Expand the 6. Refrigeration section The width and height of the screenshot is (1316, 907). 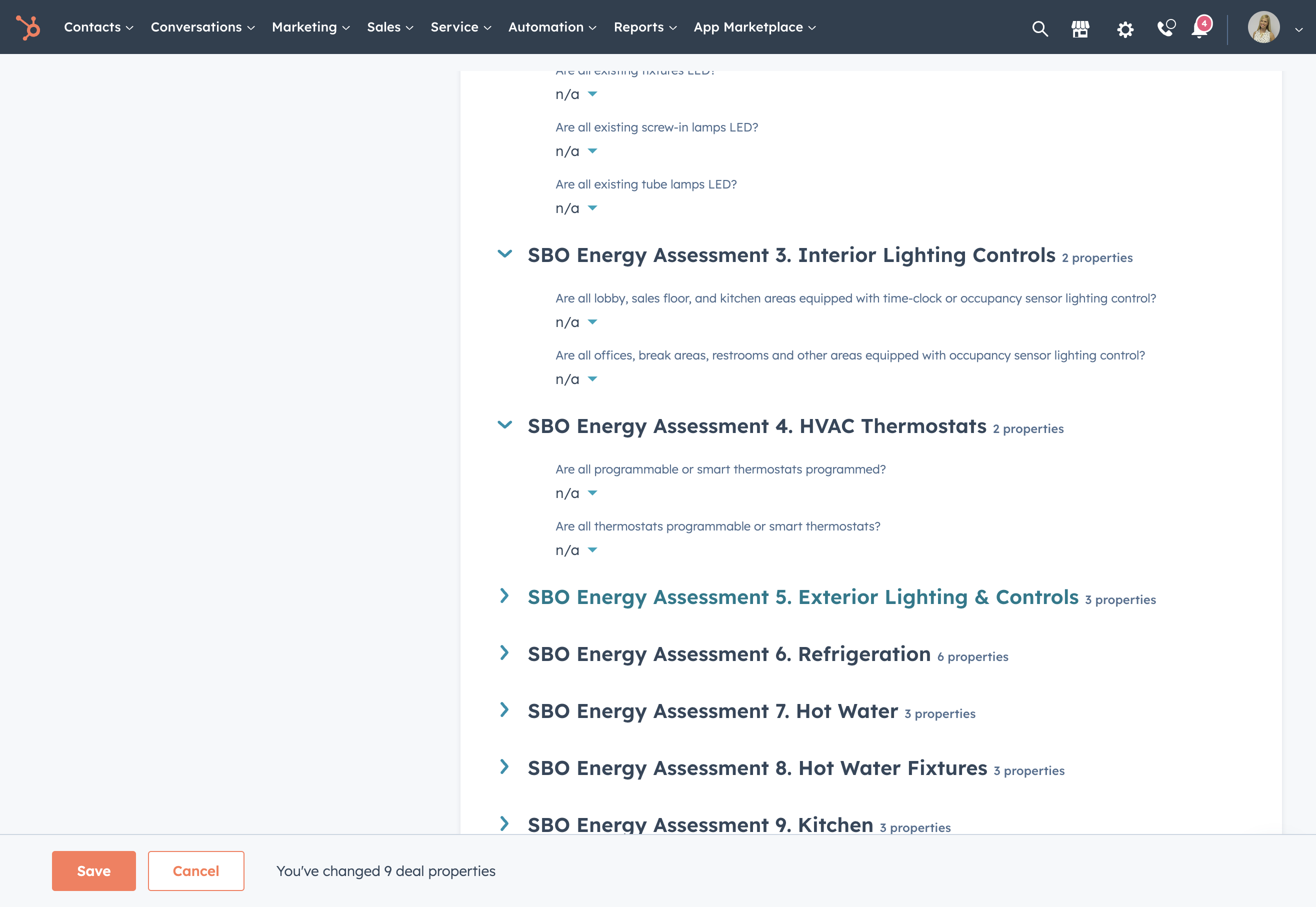[504, 652]
